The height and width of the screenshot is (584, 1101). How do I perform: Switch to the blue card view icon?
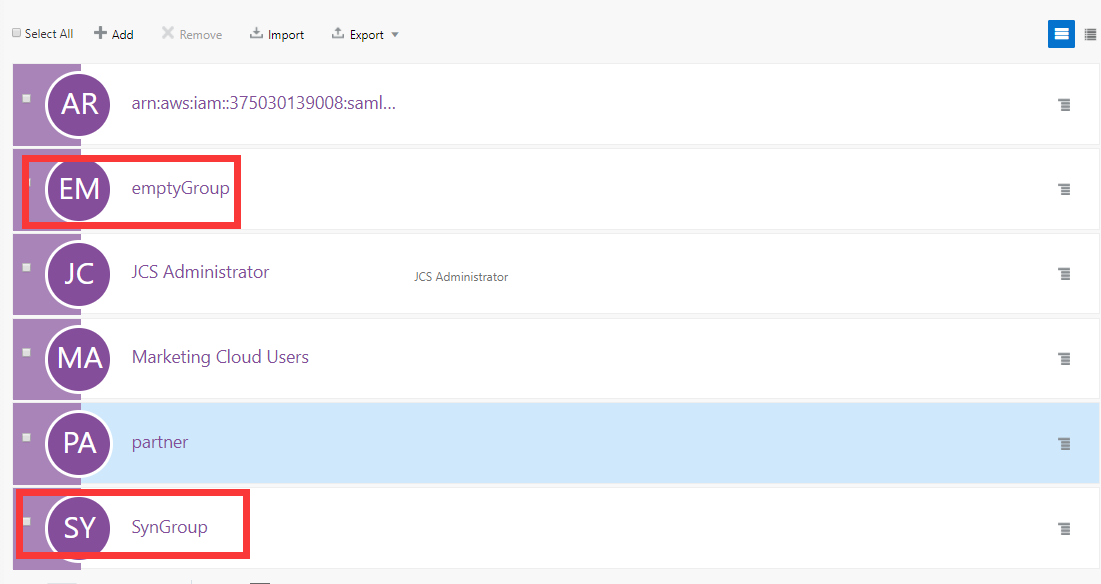[x=1061, y=34]
